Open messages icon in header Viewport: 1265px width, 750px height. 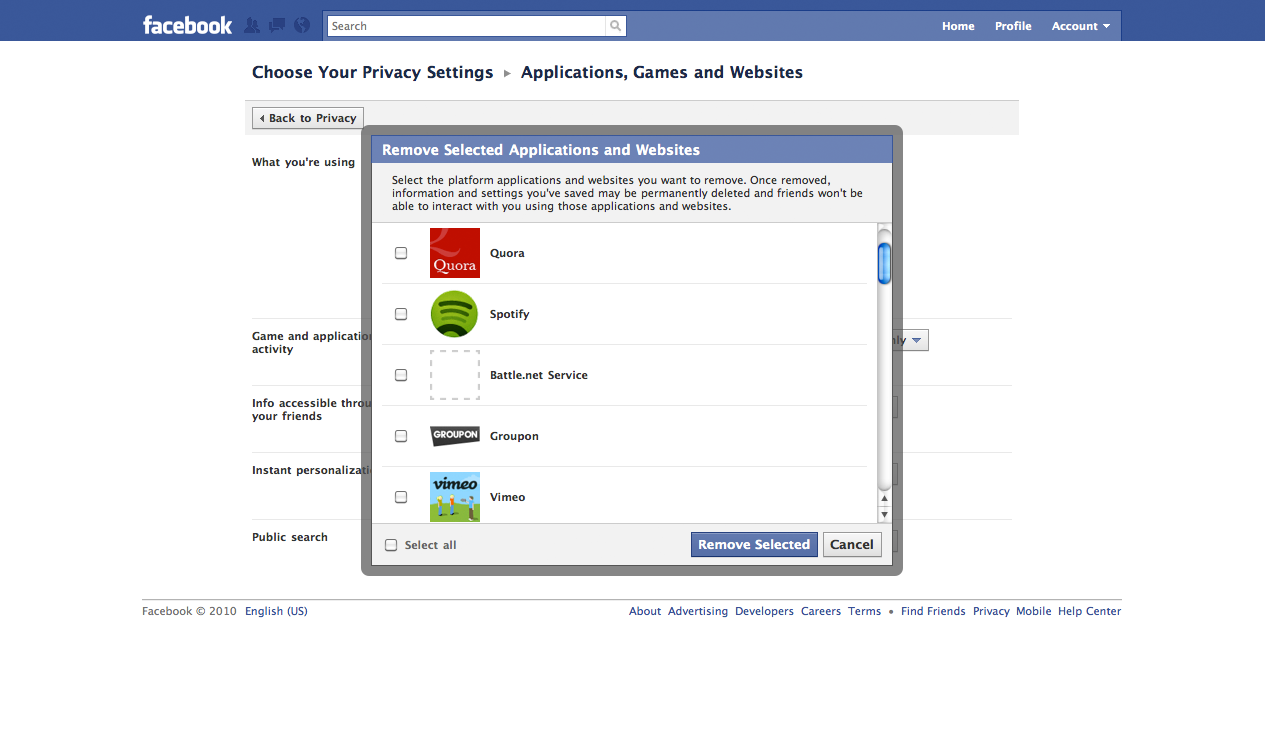coord(277,25)
